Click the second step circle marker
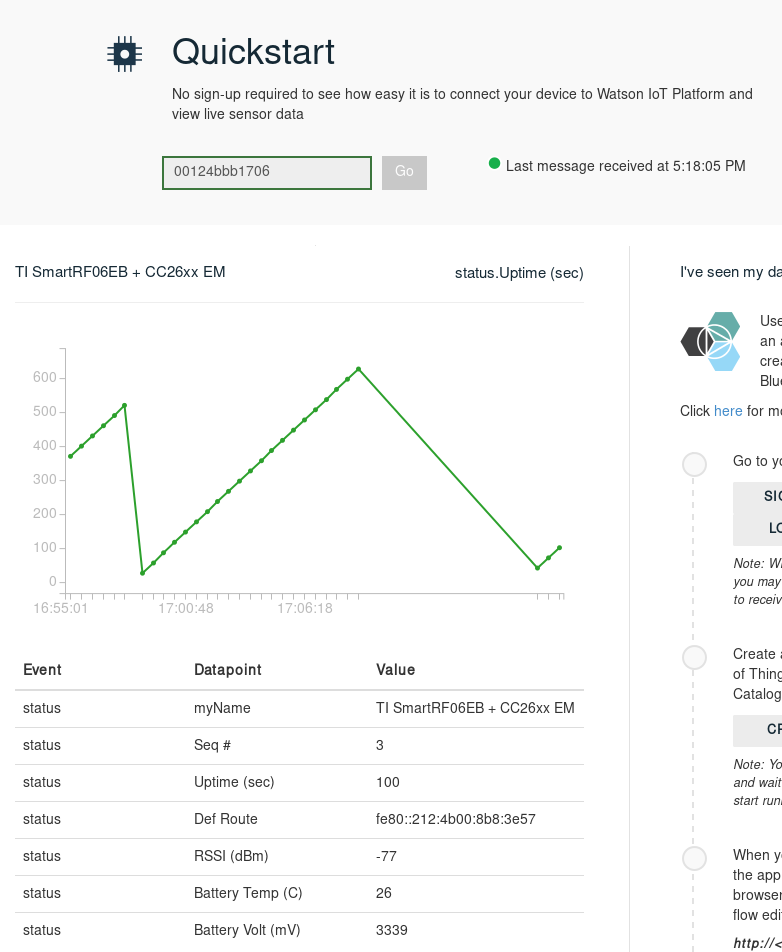Screen dimensions: 782x952 tap(694, 658)
